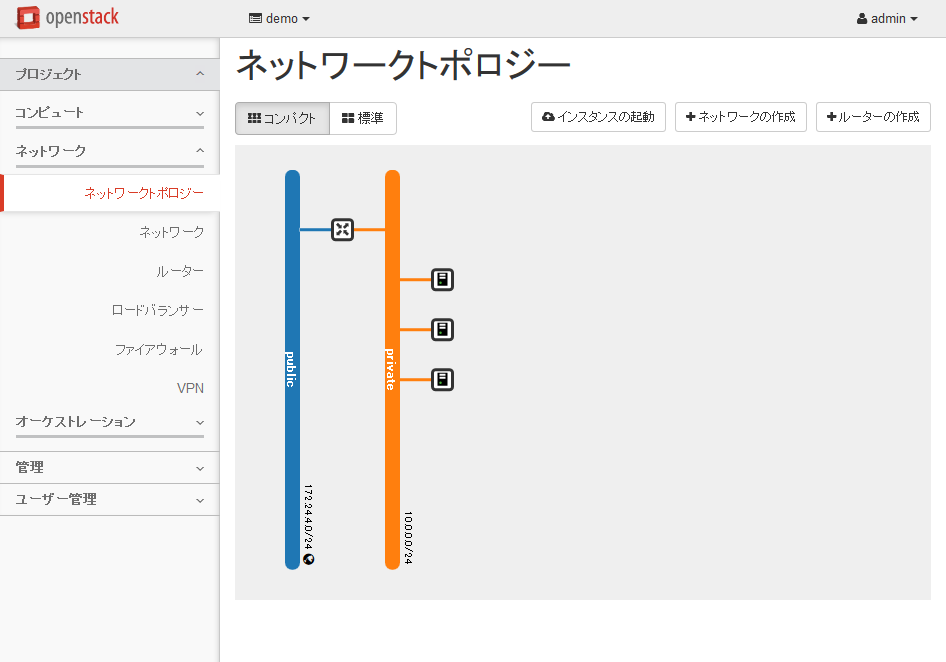Screen dimensions: 946x662
Task: Select the router icon between networks
Action: click(343, 229)
